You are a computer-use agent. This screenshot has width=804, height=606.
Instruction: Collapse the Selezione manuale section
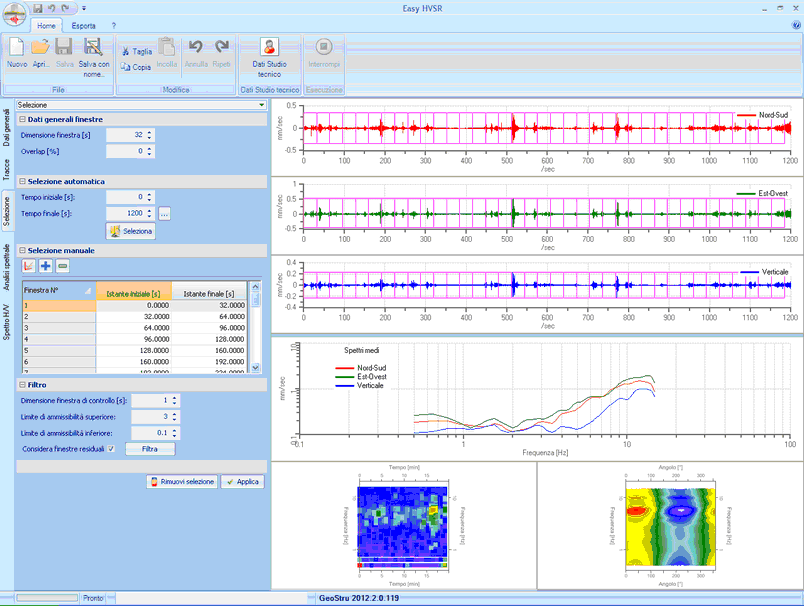tap(22, 250)
